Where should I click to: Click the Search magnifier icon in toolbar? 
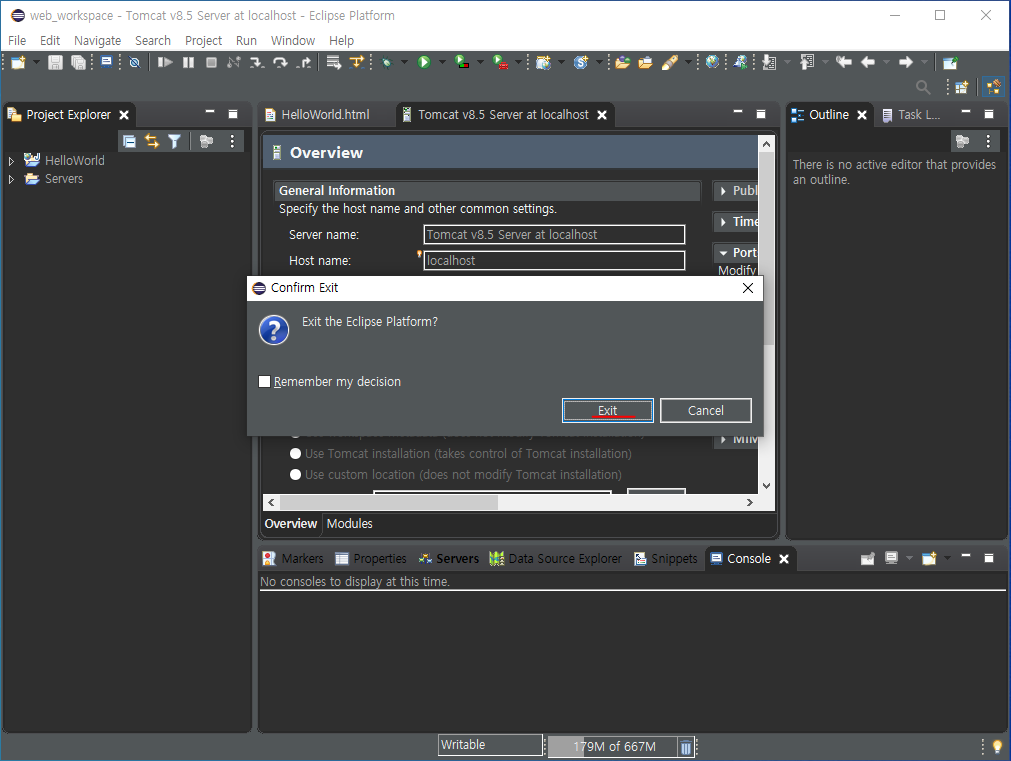click(923, 87)
